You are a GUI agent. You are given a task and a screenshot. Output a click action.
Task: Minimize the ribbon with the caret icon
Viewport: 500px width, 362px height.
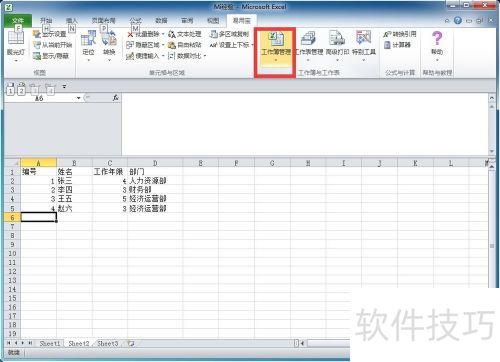click(x=447, y=21)
